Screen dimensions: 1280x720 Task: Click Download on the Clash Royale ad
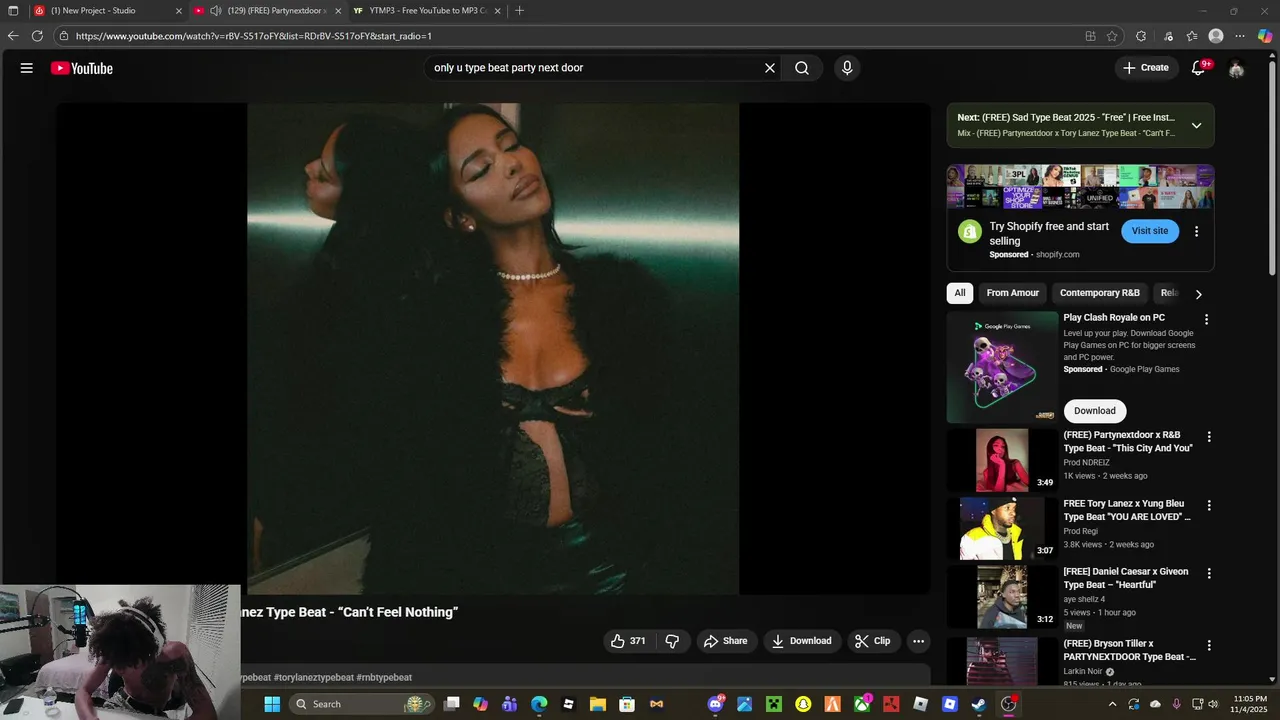point(1095,411)
